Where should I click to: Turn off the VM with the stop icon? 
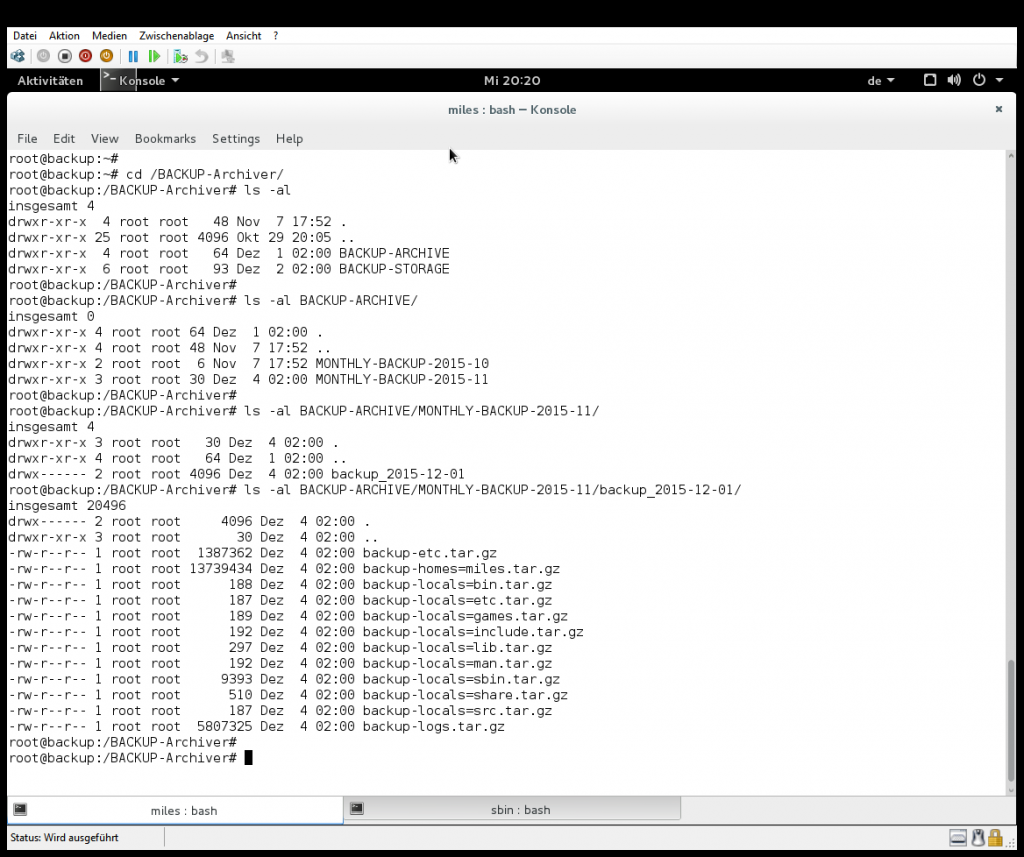coord(65,56)
